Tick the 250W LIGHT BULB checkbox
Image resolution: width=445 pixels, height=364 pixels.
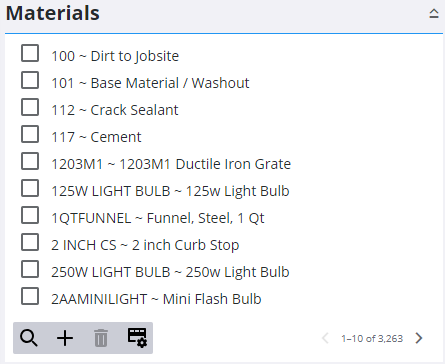[30, 269]
